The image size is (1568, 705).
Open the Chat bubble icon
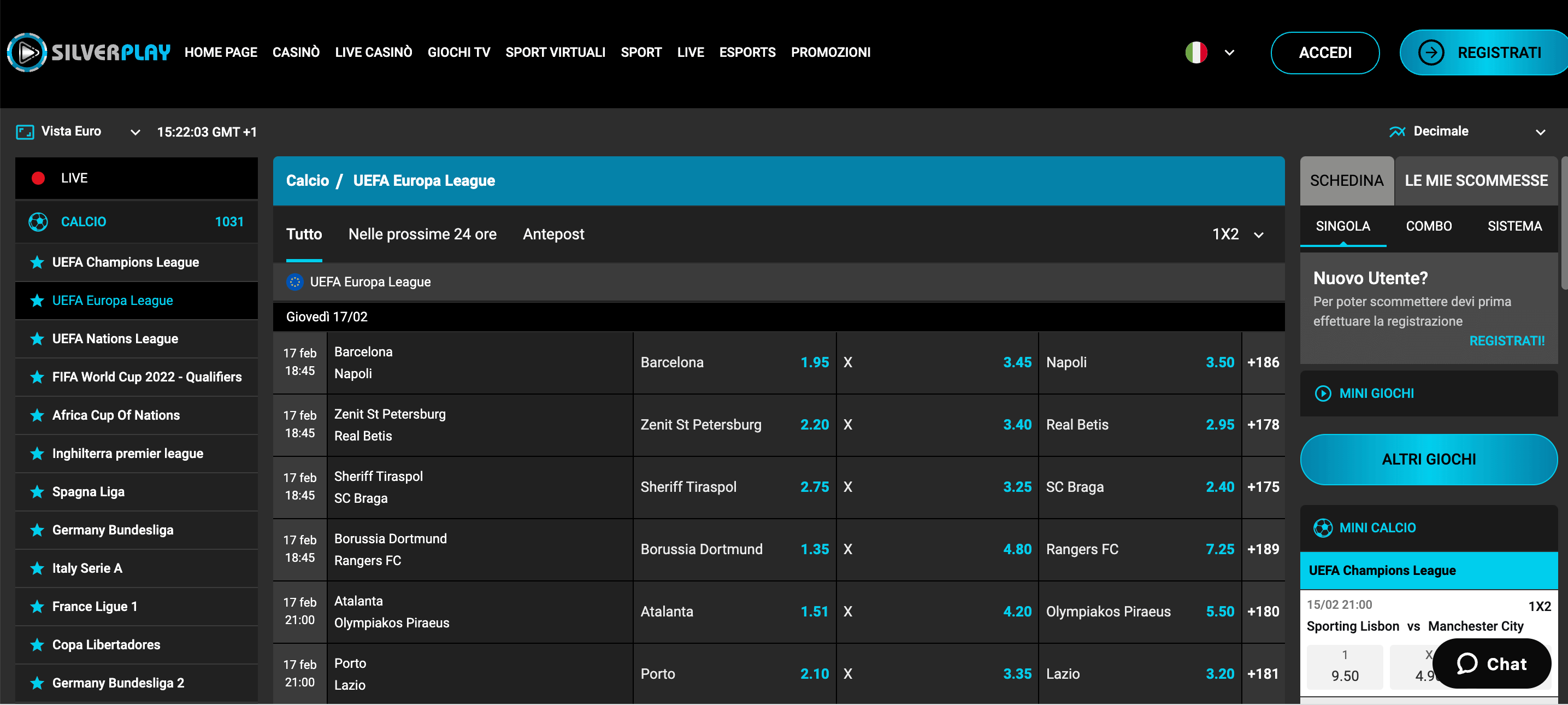pos(1468,663)
